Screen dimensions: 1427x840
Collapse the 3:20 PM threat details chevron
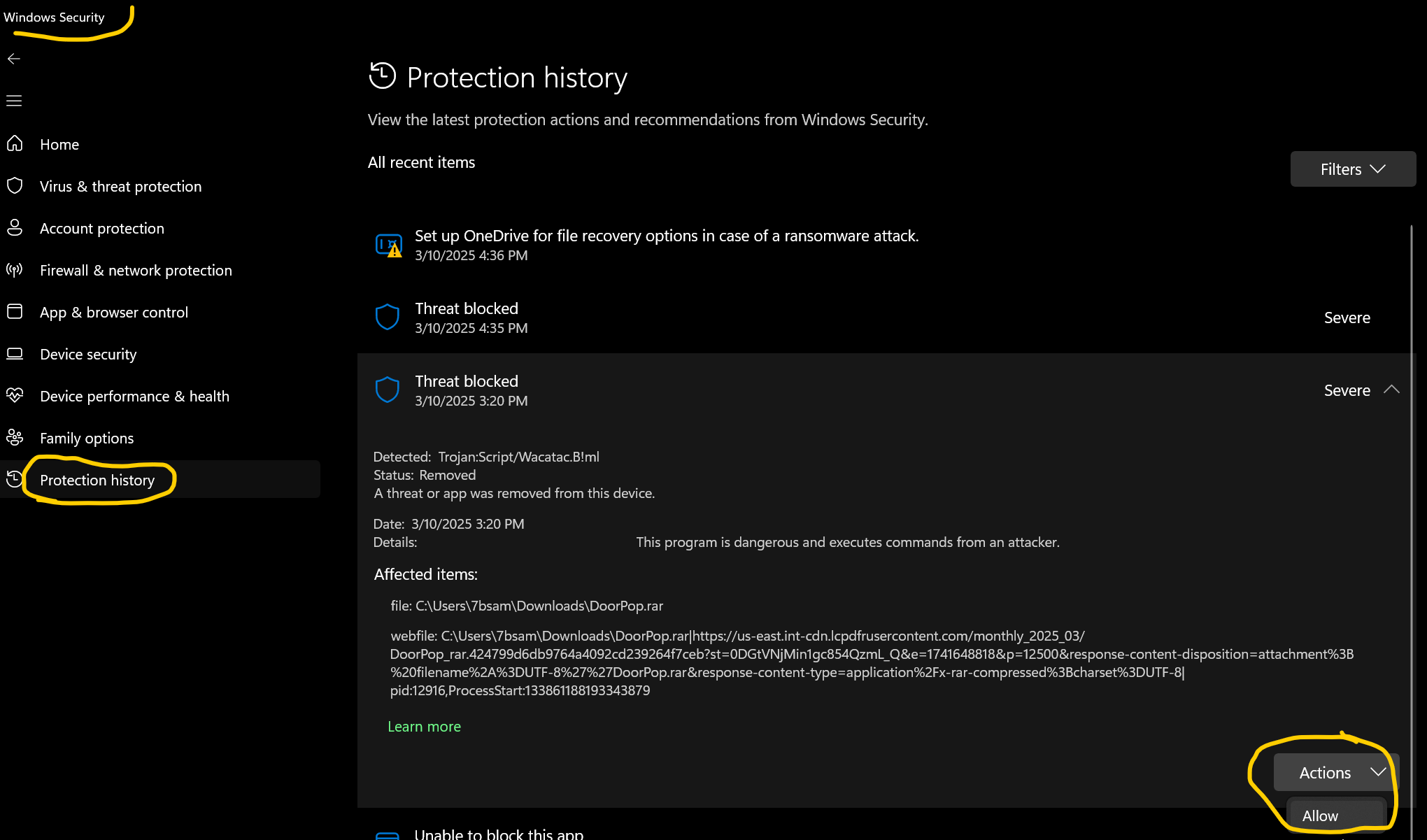coord(1391,390)
